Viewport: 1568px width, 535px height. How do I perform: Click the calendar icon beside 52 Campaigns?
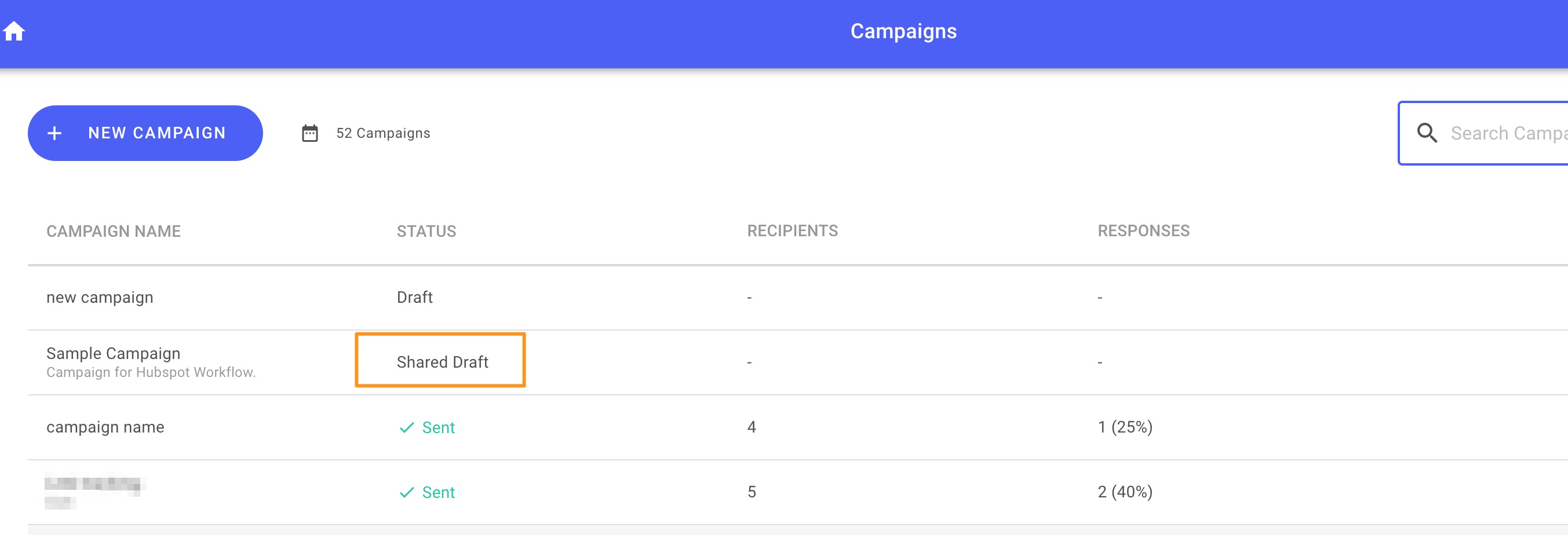tap(310, 133)
